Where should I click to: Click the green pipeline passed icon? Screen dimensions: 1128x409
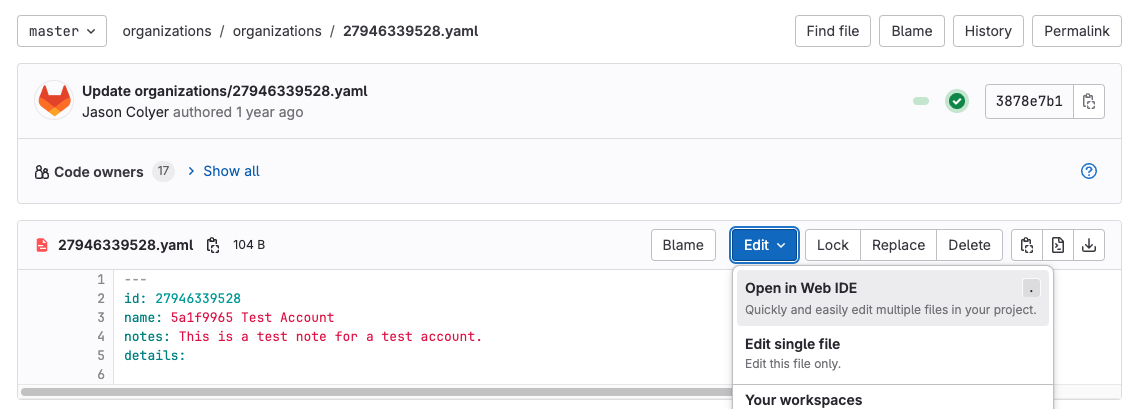(956, 101)
